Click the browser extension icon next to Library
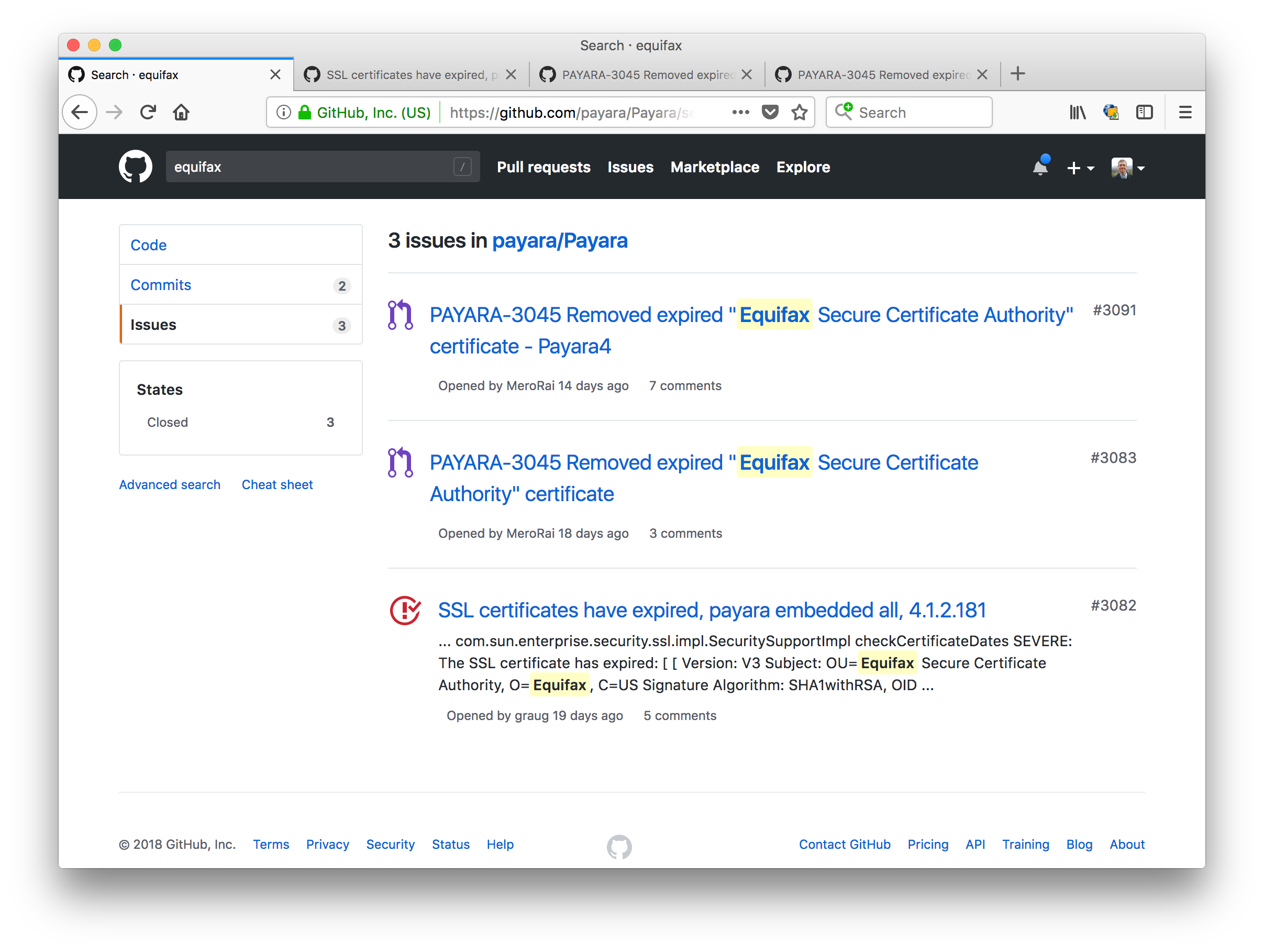The height and width of the screenshot is (952, 1264). [1111, 112]
